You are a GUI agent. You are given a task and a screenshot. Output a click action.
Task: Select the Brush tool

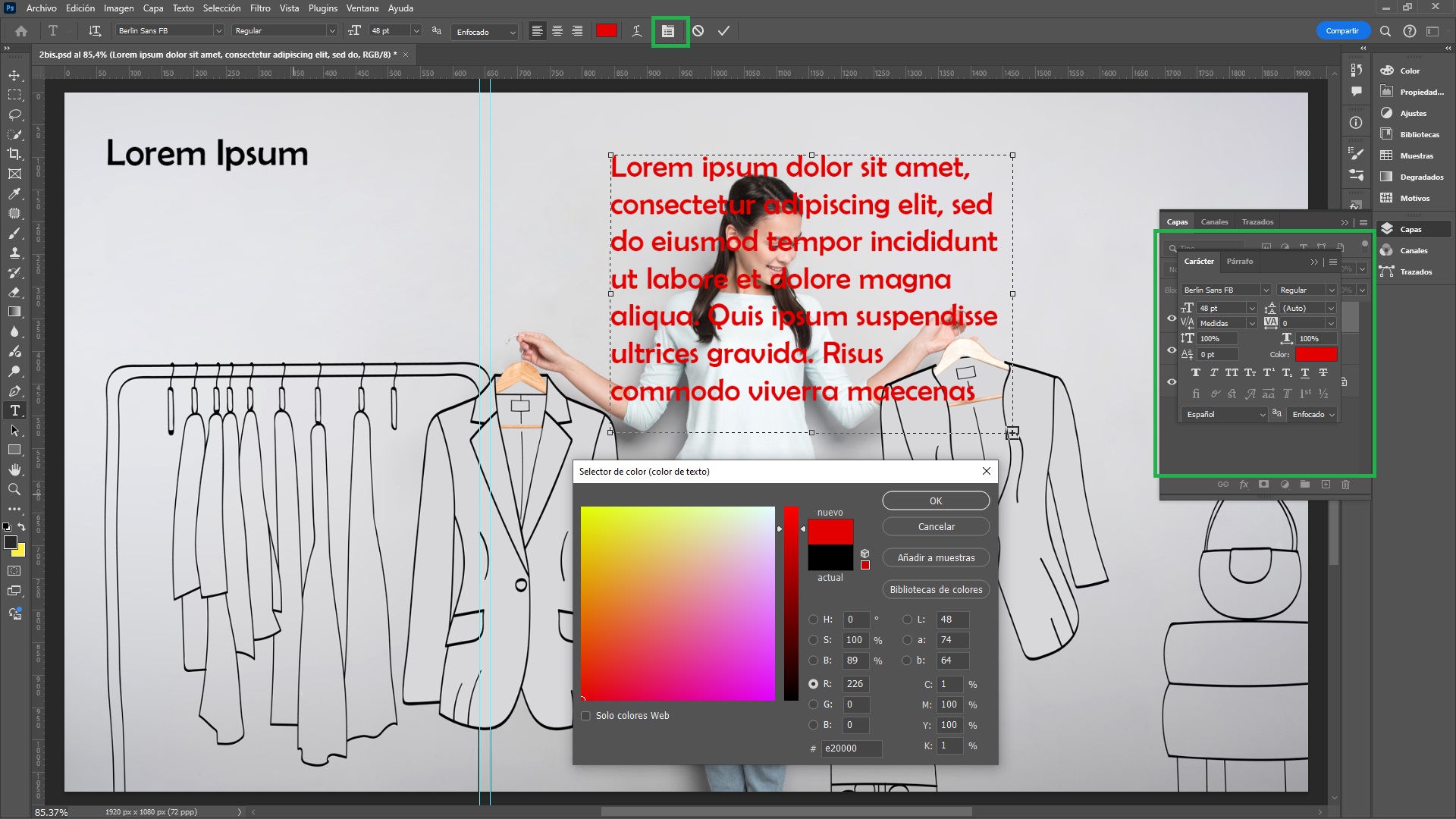tap(14, 233)
